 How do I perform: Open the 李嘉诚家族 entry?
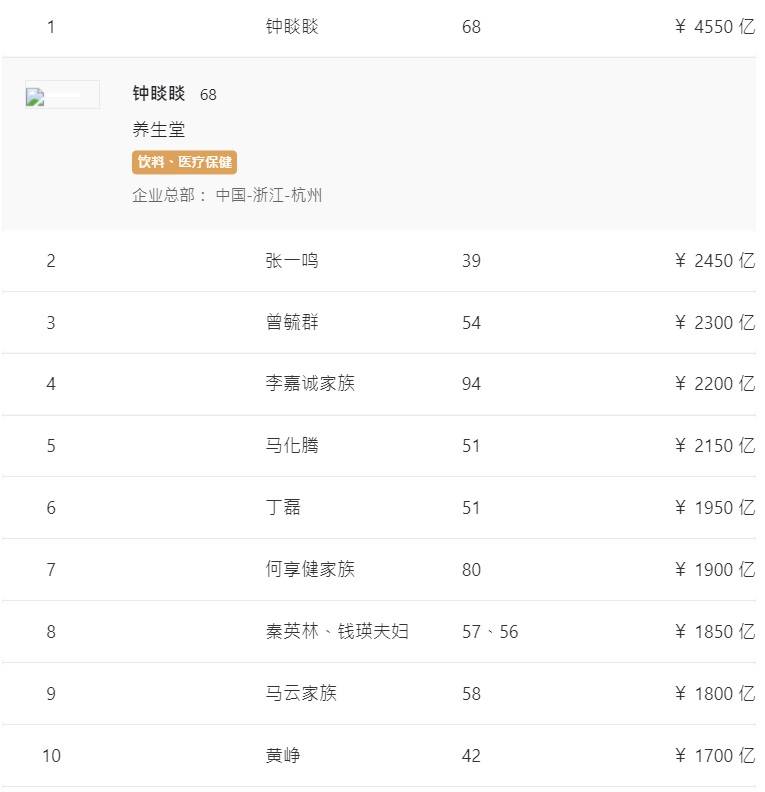(x=310, y=384)
